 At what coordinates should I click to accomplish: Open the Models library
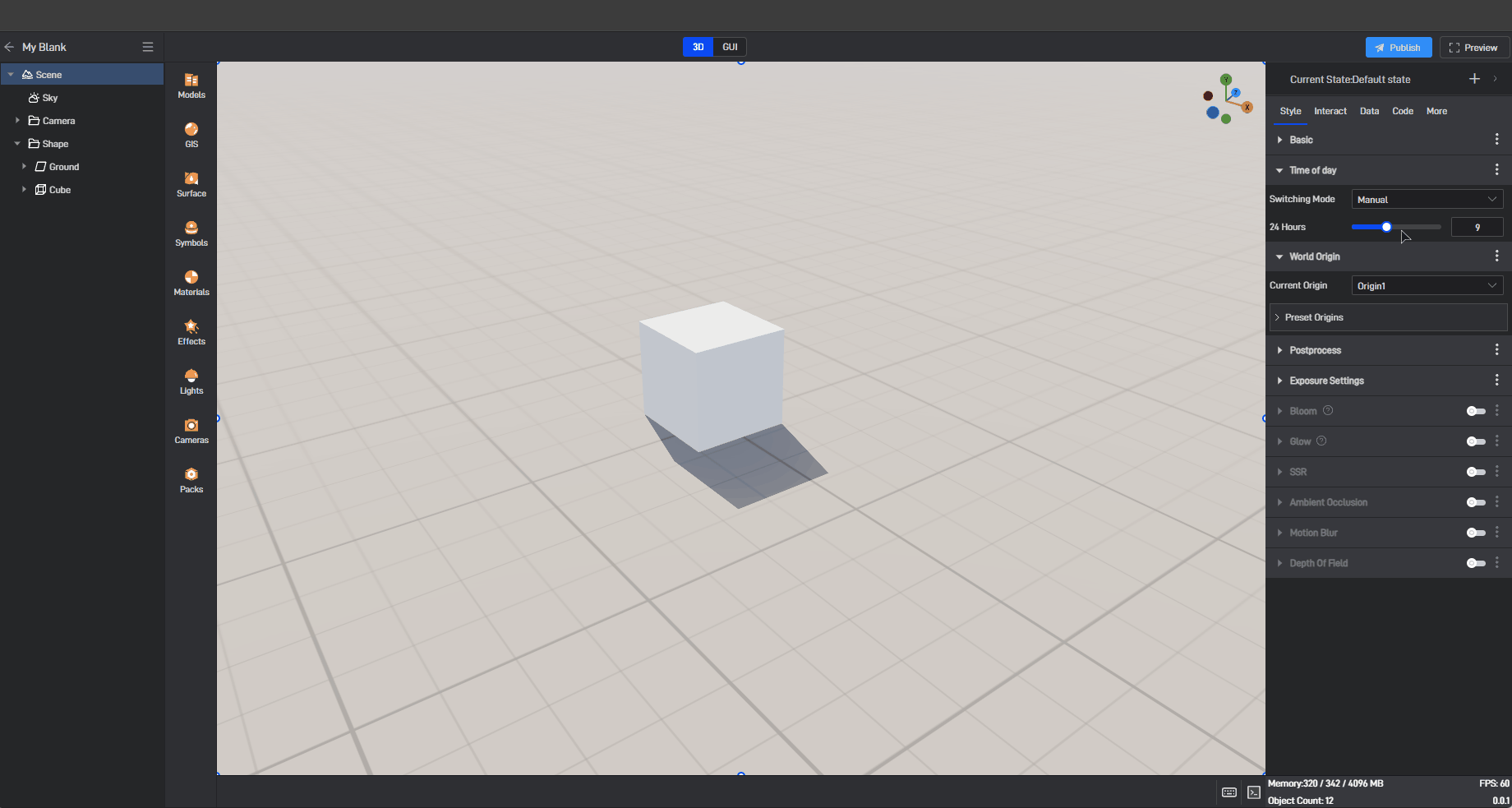pyautogui.click(x=191, y=85)
